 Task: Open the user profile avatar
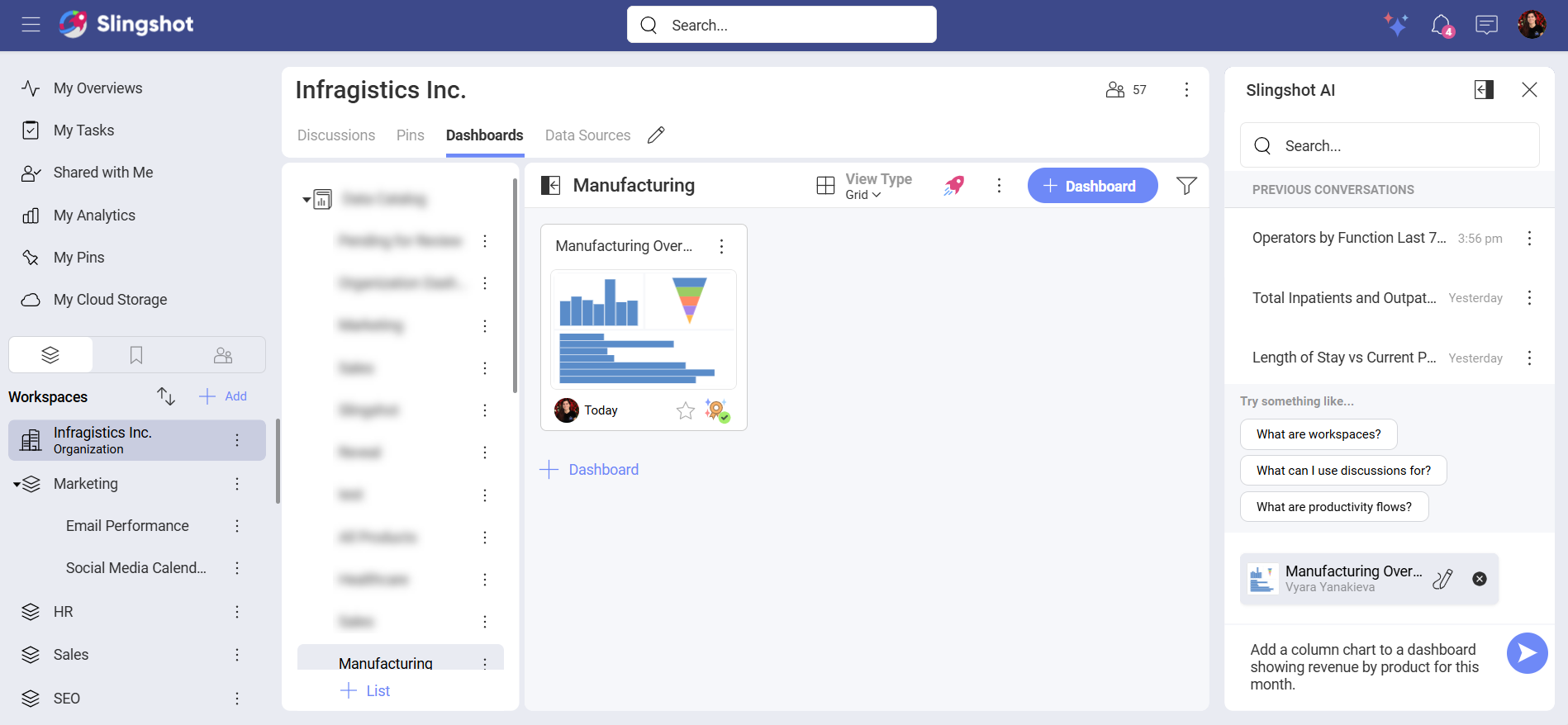[1532, 25]
